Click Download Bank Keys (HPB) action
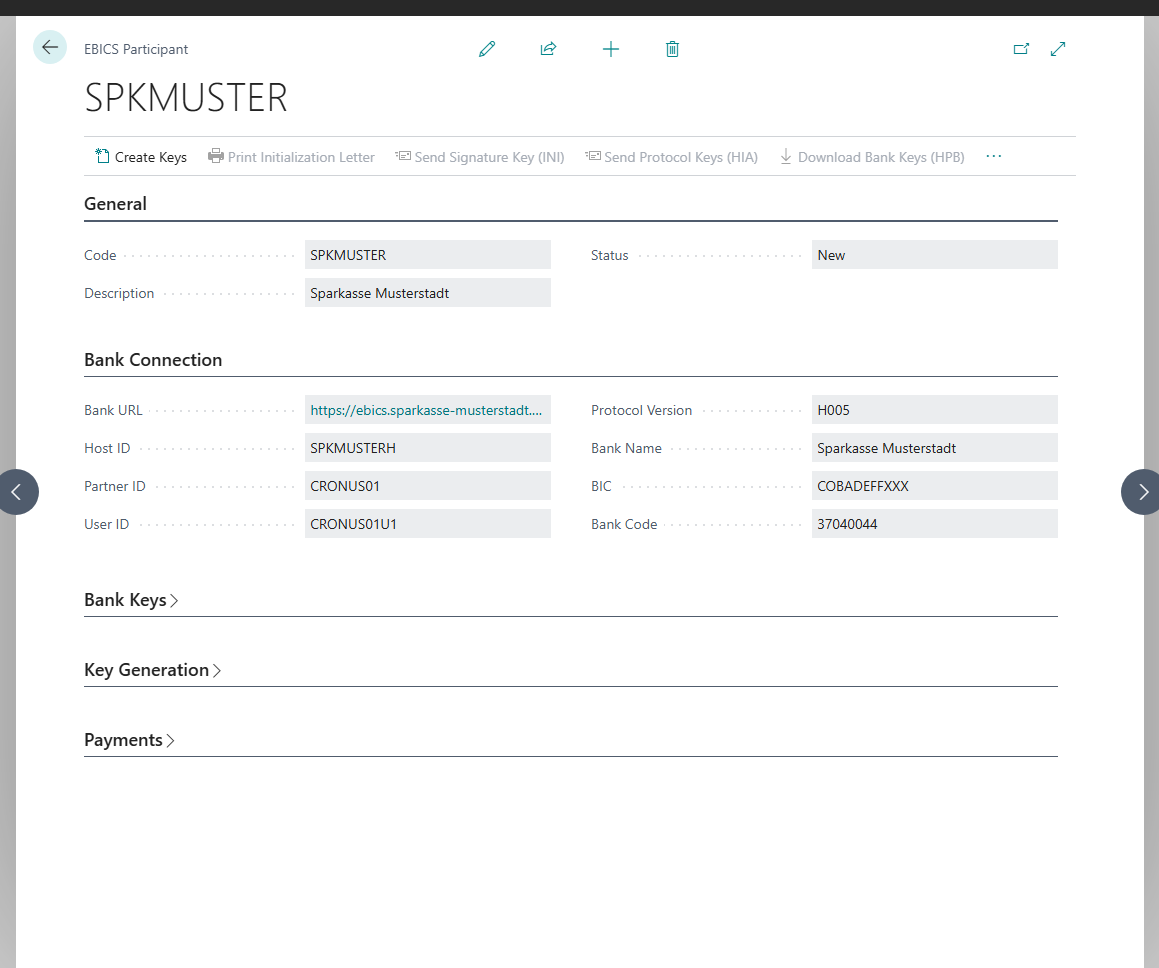The width and height of the screenshot is (1159, 968). [x=872, y=157]
